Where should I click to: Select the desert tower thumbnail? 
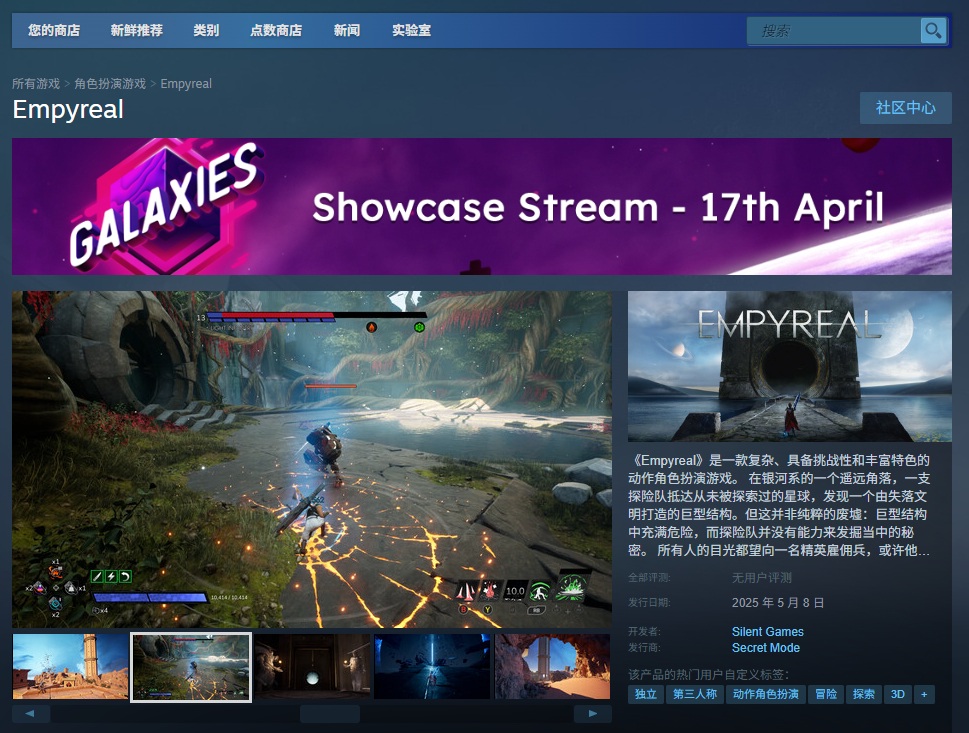click(x=70, y=666)
